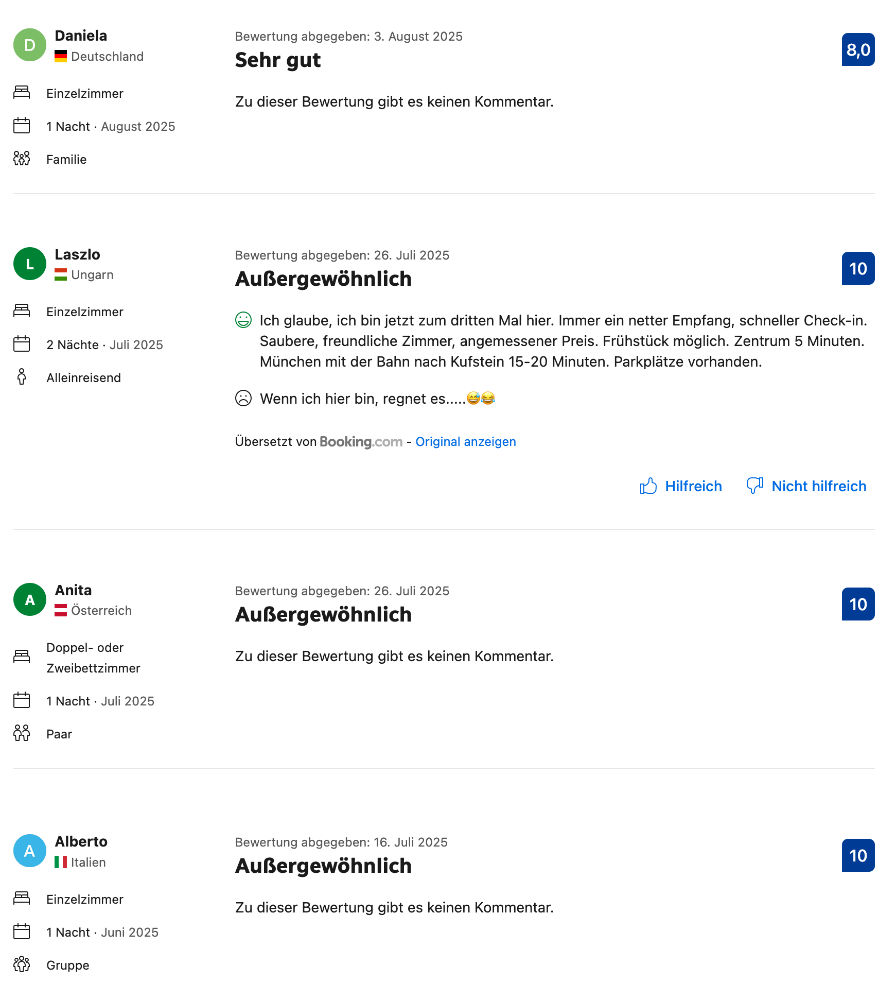Screen dimensions: 896x1000
Task: Click the 10 score badge on Alberto's review
Action: 858,856
